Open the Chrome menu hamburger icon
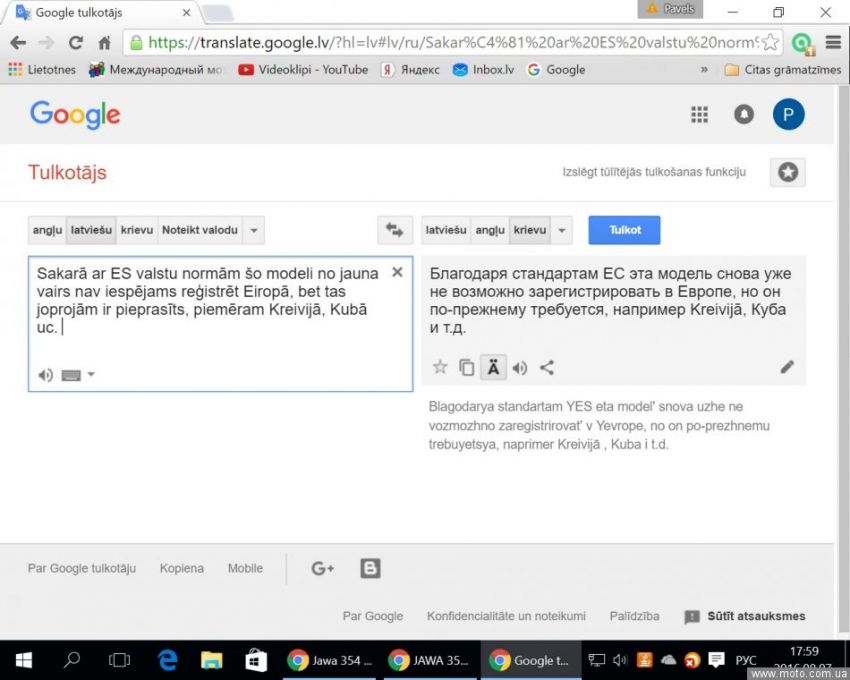The width and height of the screenshot is (850, 680). (x=833, y=42)
